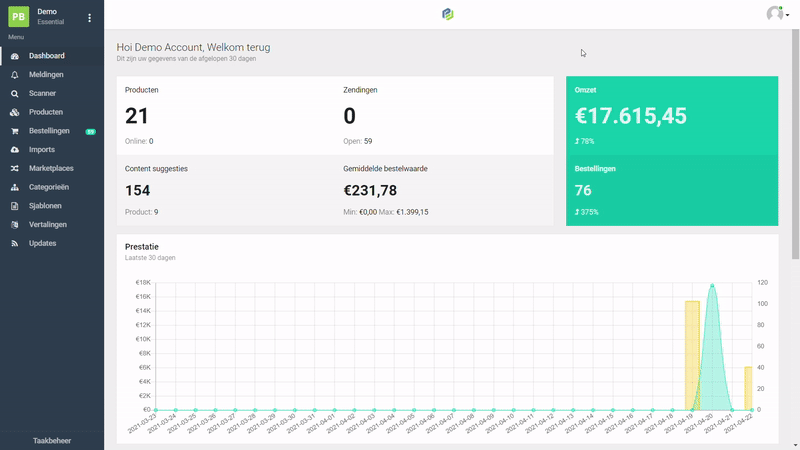This screenshot has width=800, height=450.
Task: Click the Bestellingen shopping cart icon
Action: [15, 131]
